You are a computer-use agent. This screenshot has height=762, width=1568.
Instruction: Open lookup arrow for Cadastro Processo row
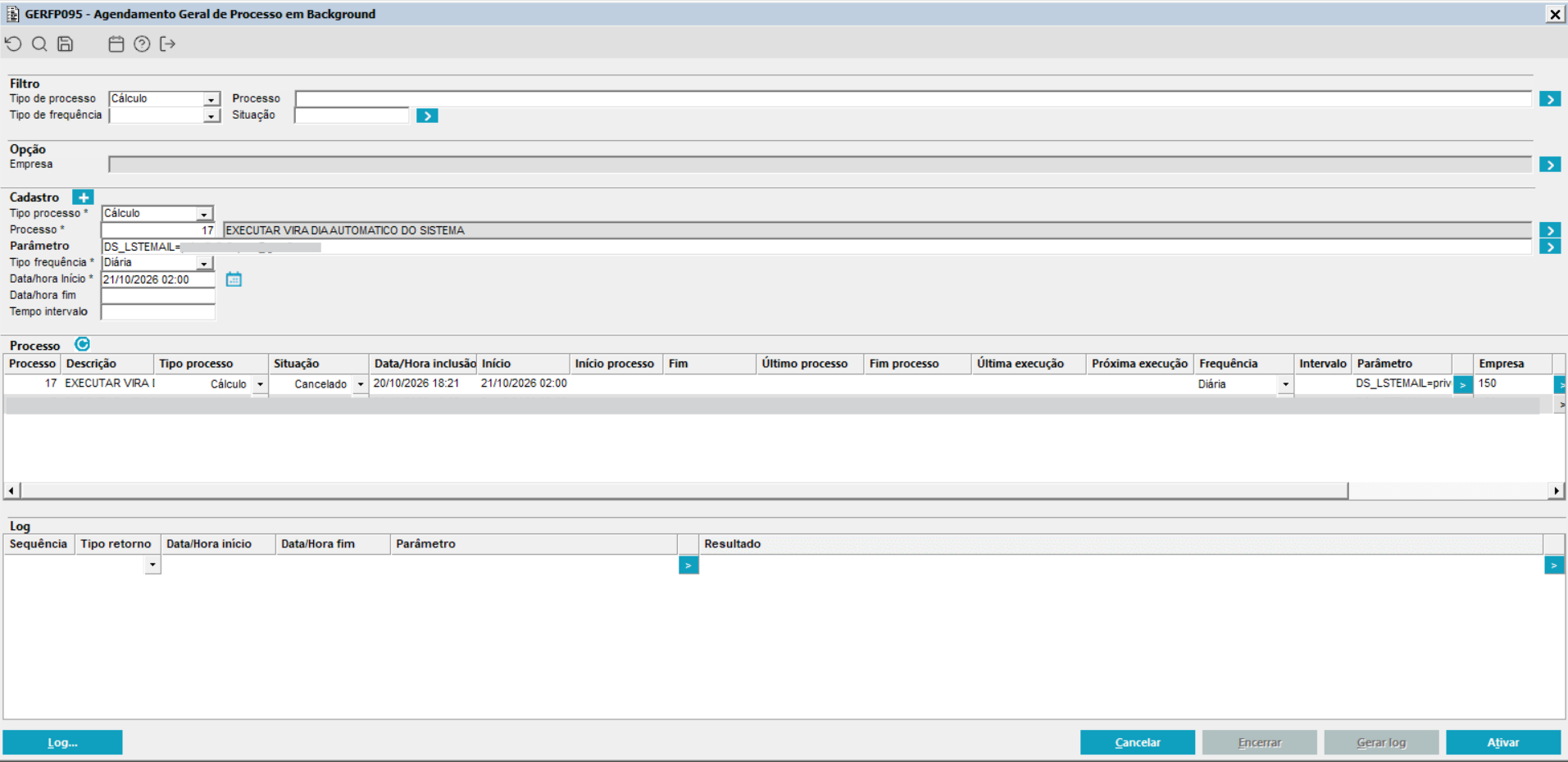[1550, 230]
